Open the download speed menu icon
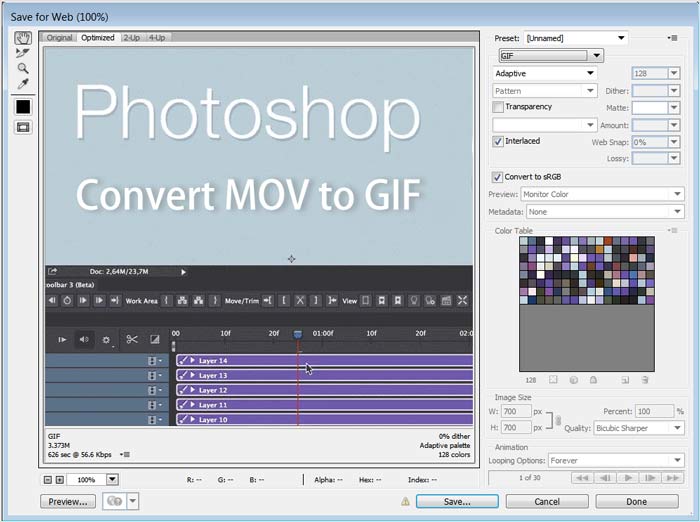700x522 pixels. 125,455
